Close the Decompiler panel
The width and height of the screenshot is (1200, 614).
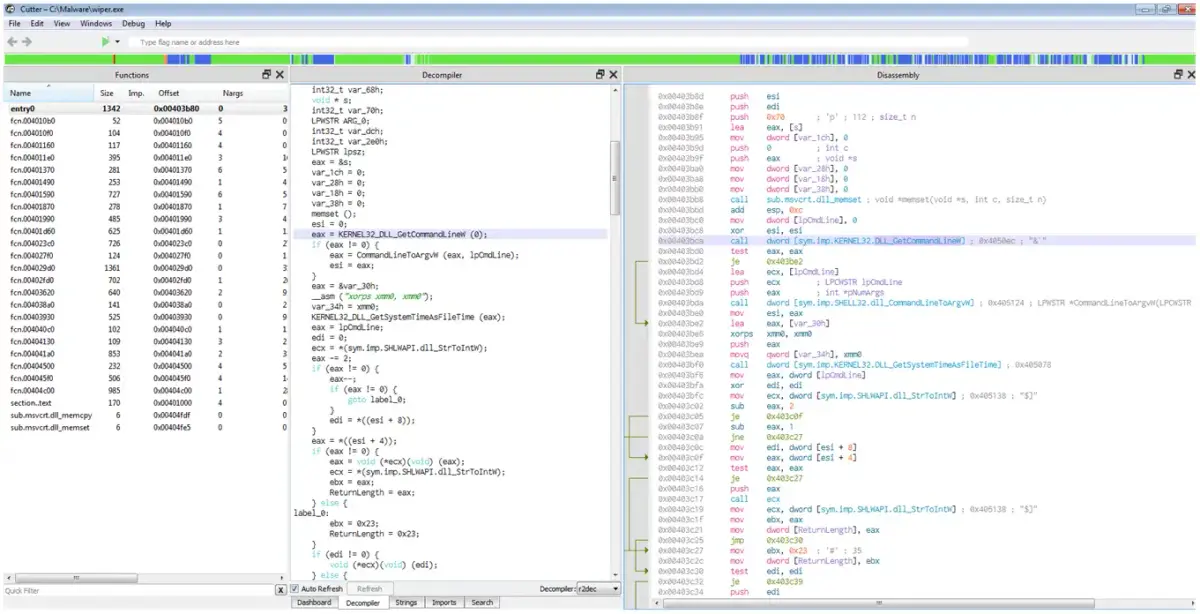tap(613, 75)
